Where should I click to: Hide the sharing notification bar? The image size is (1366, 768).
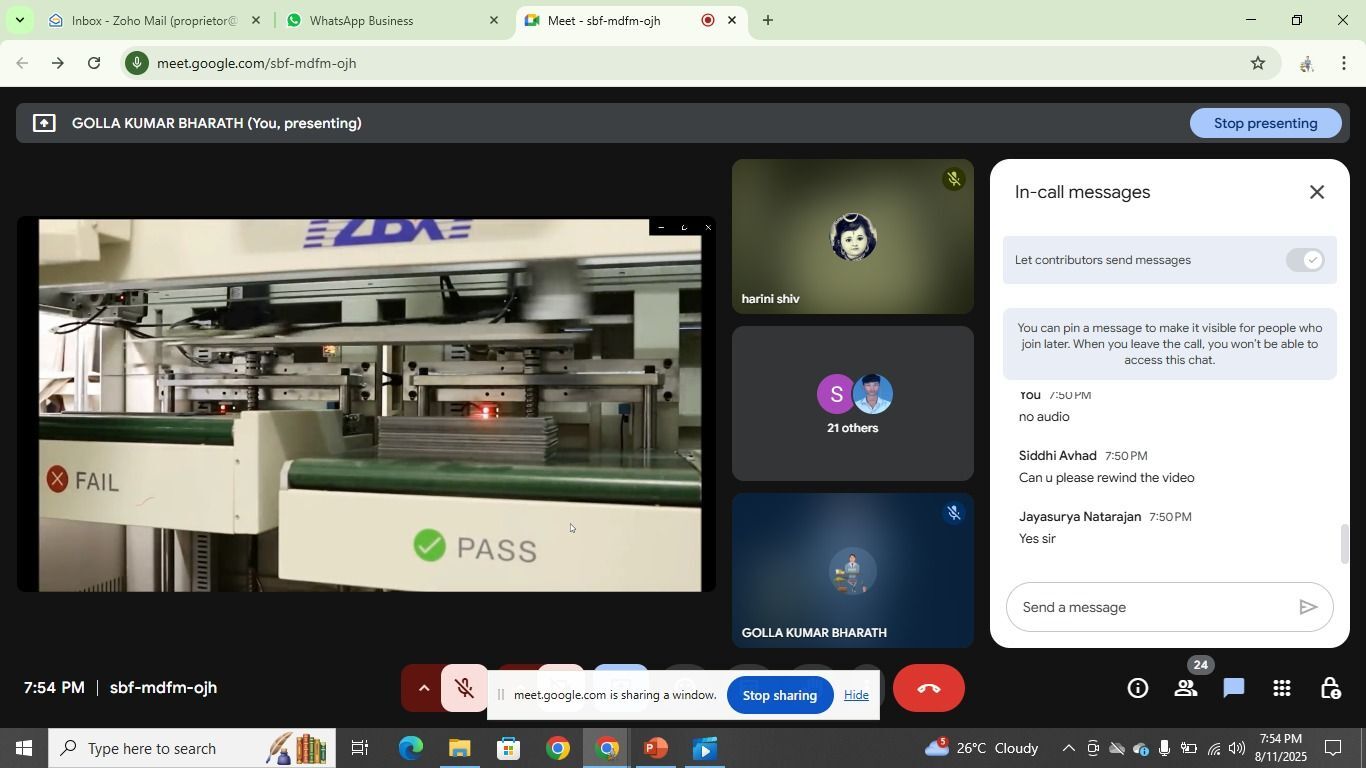(x=856, y=695)
